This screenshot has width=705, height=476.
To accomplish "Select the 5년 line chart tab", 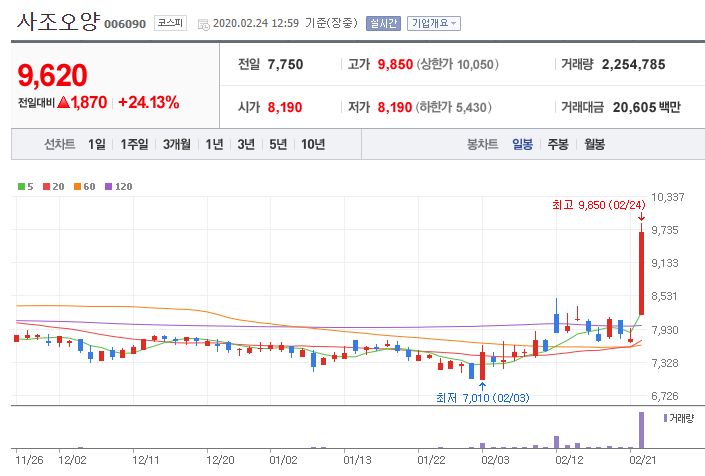I will 278,144.
